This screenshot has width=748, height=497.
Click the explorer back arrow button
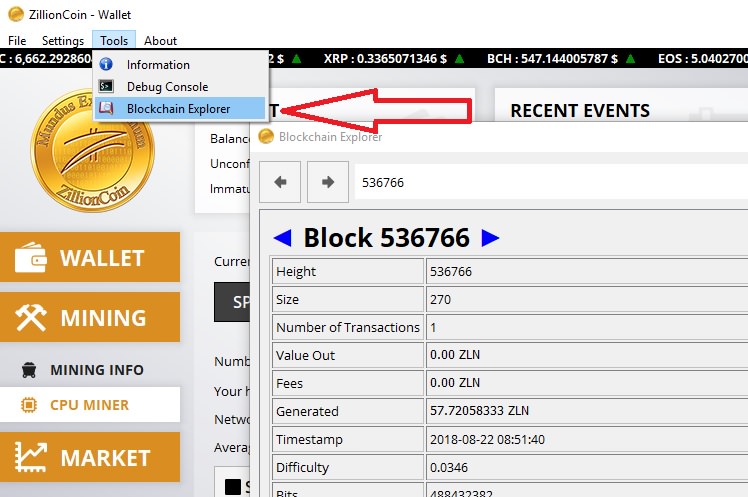pos(280,182)
